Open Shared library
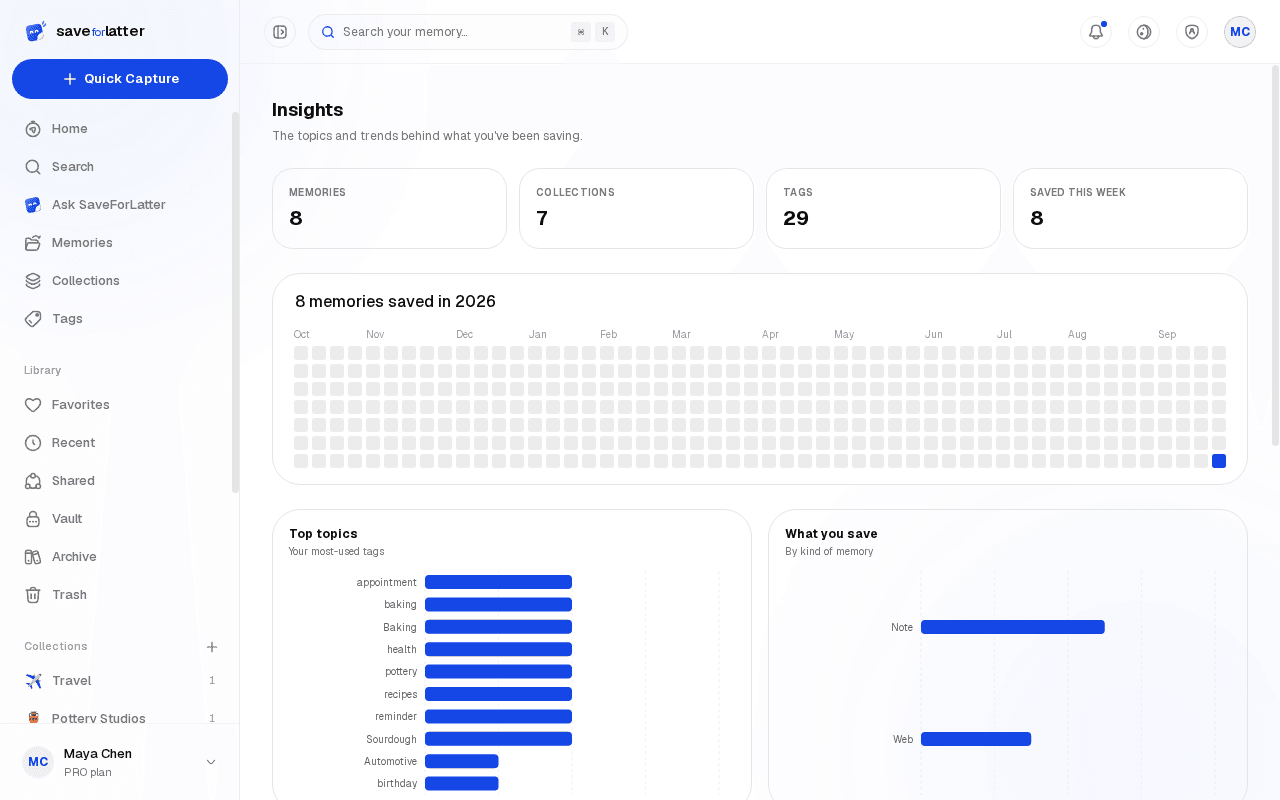1280x800 pixels. pyautogui.click(x=120, y=481)
